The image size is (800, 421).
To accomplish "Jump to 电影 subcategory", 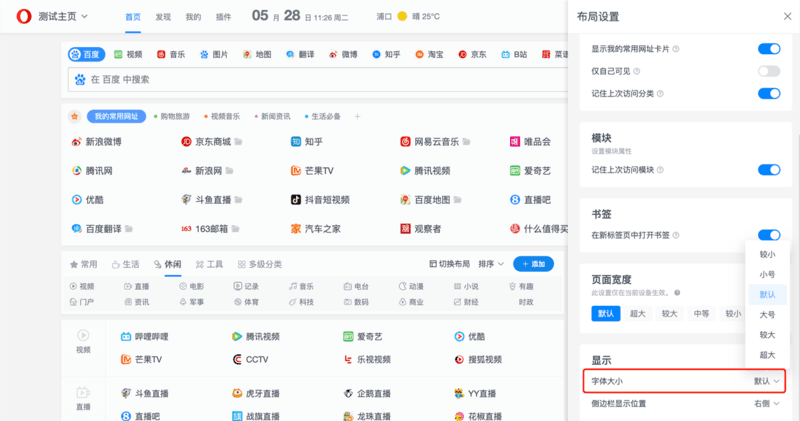I will click(x=192, y=286).
